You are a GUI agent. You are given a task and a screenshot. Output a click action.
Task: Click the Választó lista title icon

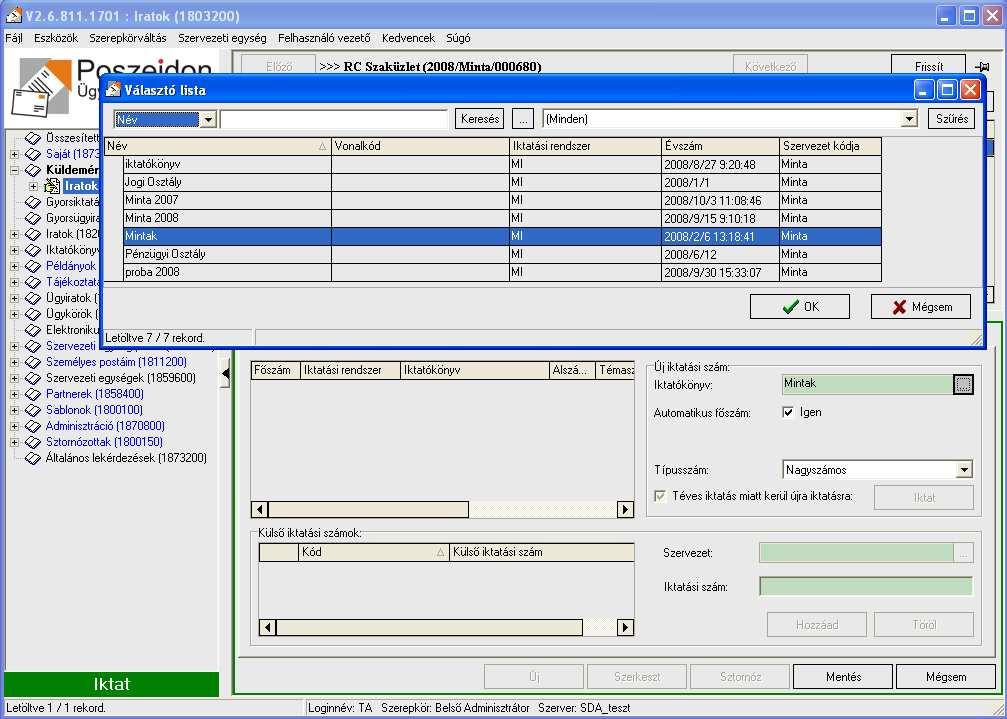[x=114, y=89]
